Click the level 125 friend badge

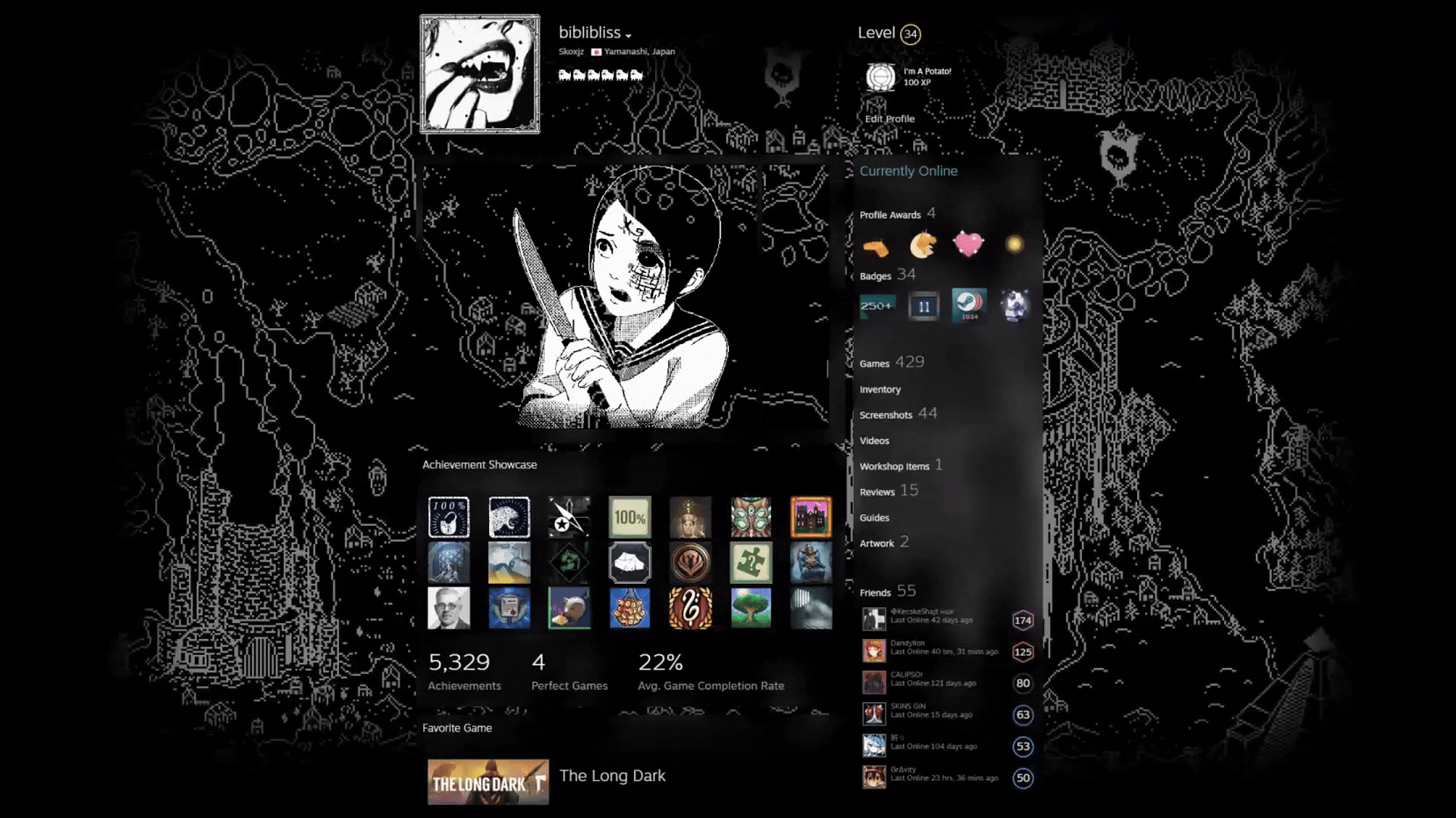[x=1022, y=651]
